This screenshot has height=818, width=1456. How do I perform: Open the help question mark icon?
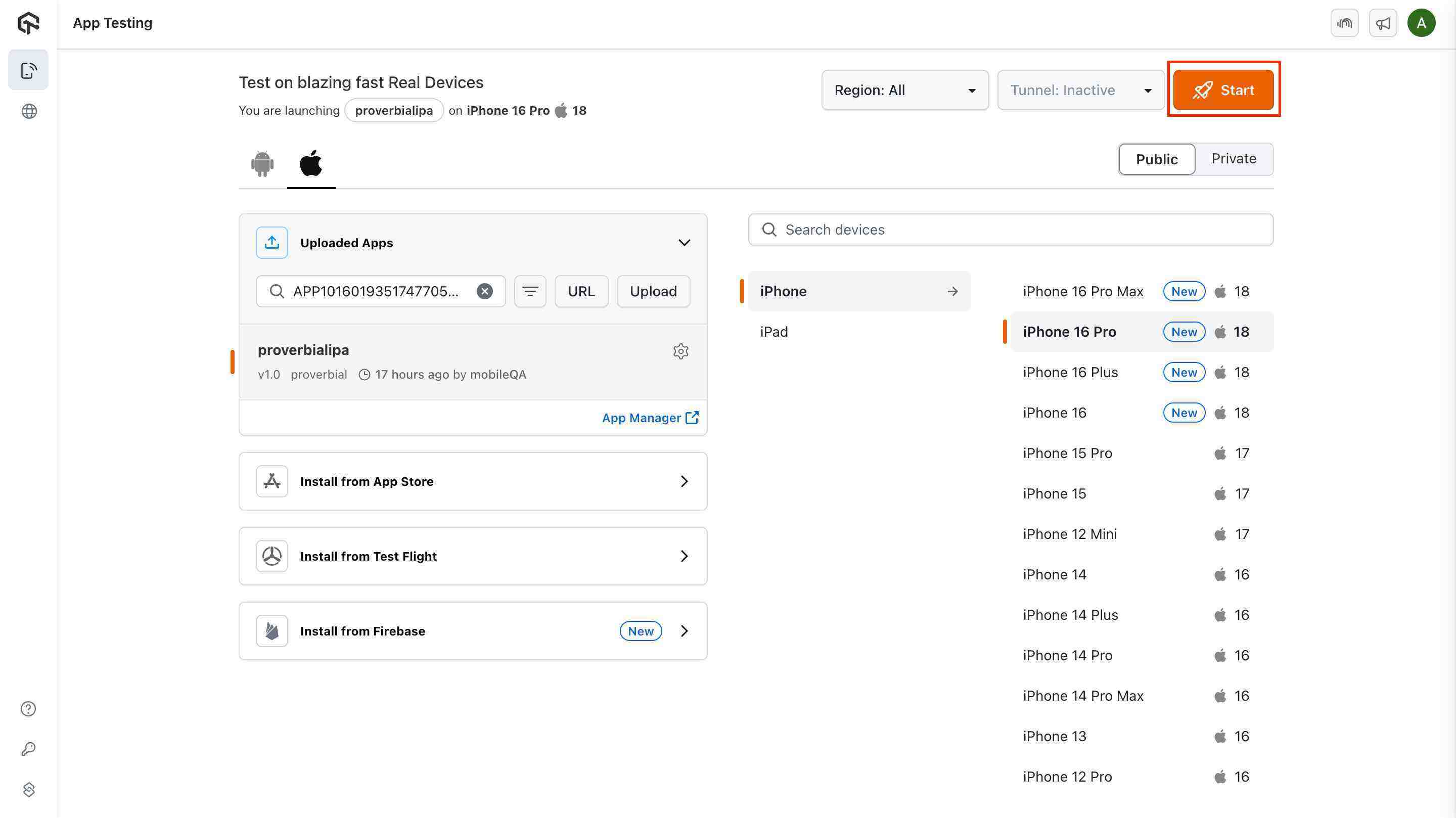(28, 709)
